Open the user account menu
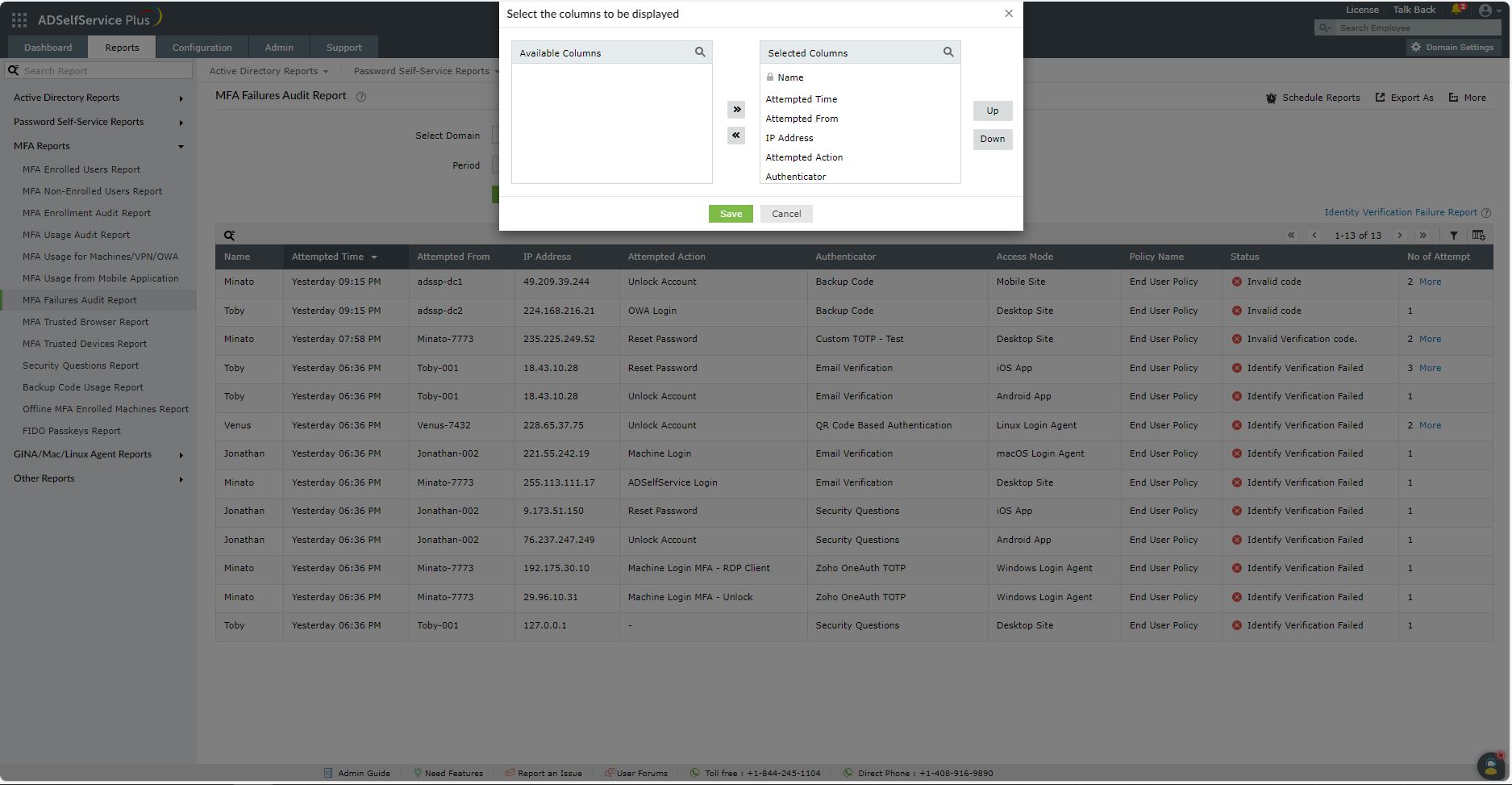This screenshot has width=1512, height=785. coord(1489,10)
